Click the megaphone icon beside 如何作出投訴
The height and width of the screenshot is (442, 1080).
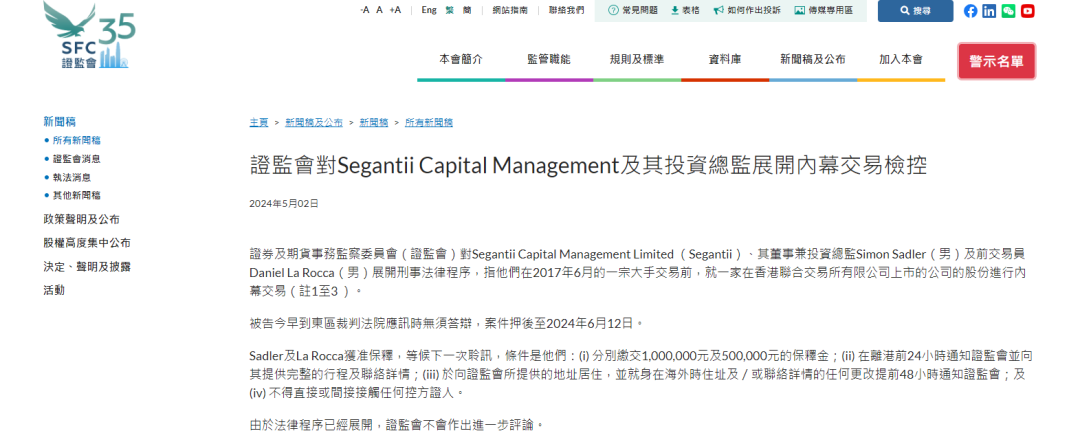click(718, 10)
